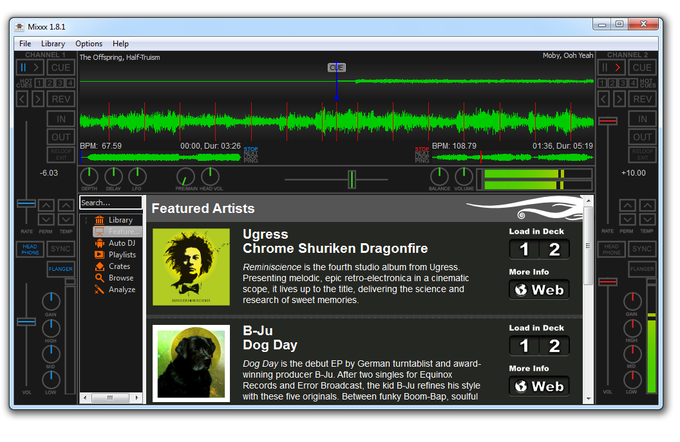Click sidebar horizontal scrollbar right arrow
The image size is (680, 442).
coord(137,397)
